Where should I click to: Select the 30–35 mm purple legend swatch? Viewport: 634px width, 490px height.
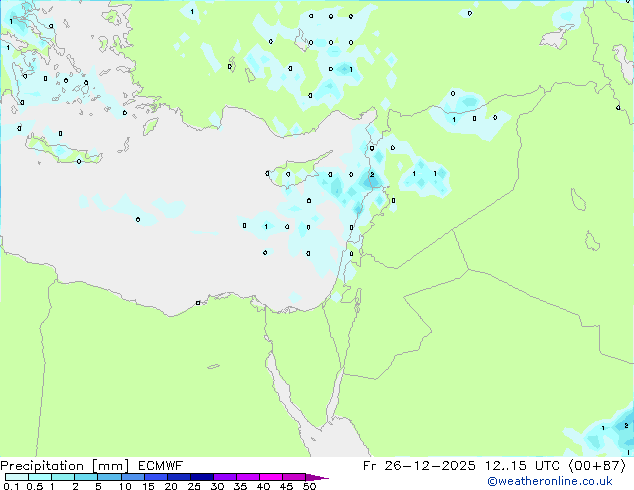tap(224, 477)
